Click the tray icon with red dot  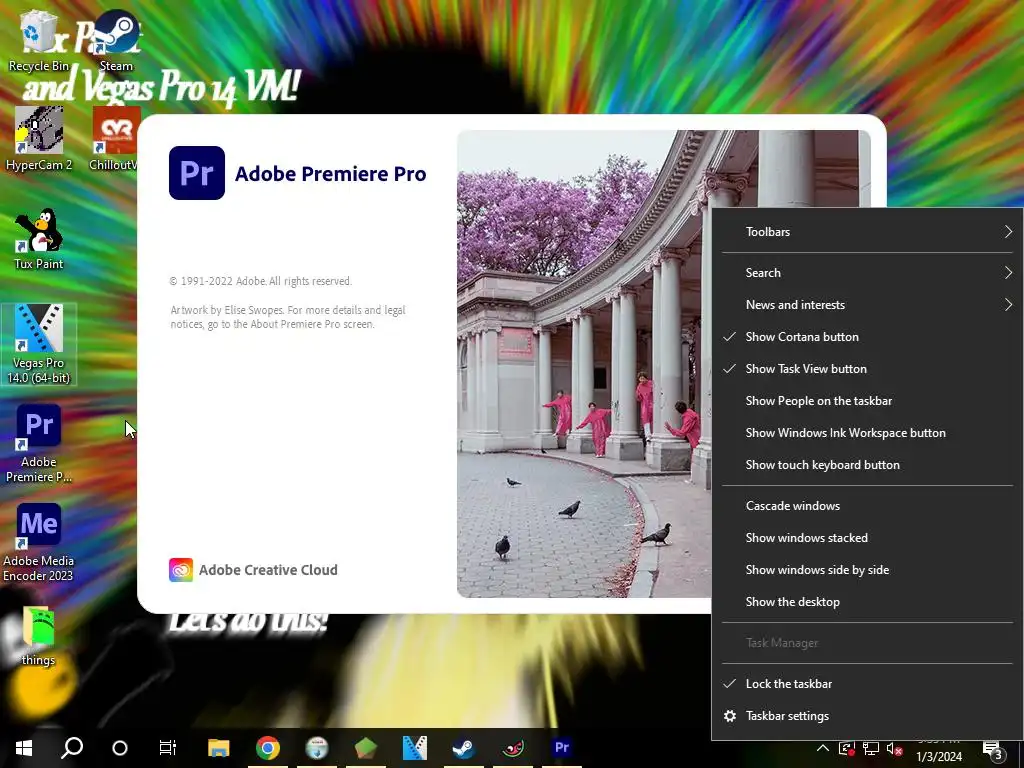point(847,749)
